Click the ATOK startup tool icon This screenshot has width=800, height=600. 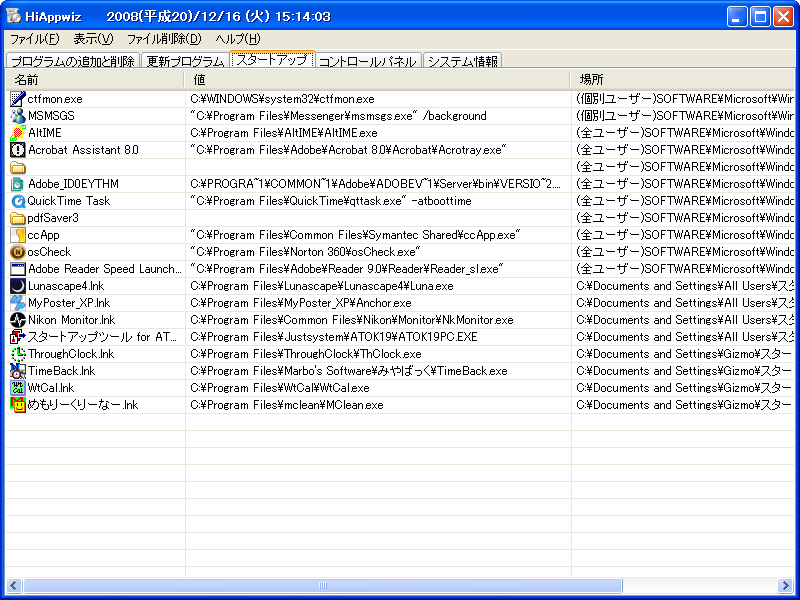pyautogui.click(x=18, y=337)
